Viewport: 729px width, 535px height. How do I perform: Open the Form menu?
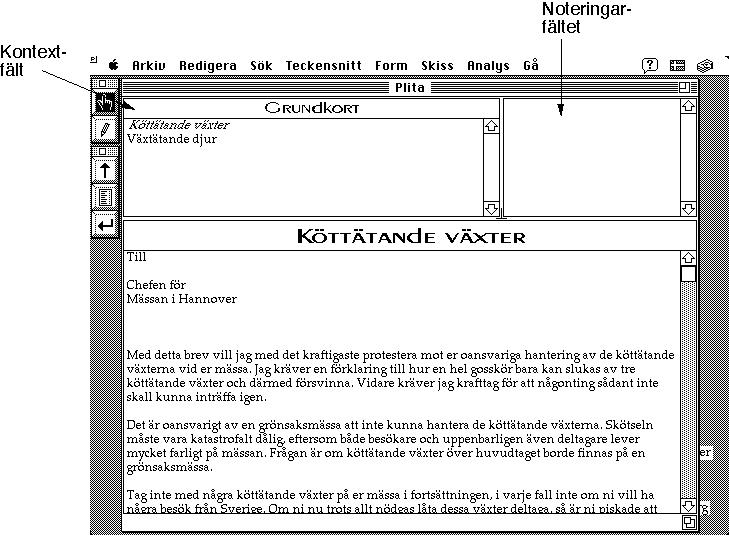[391, 66]
